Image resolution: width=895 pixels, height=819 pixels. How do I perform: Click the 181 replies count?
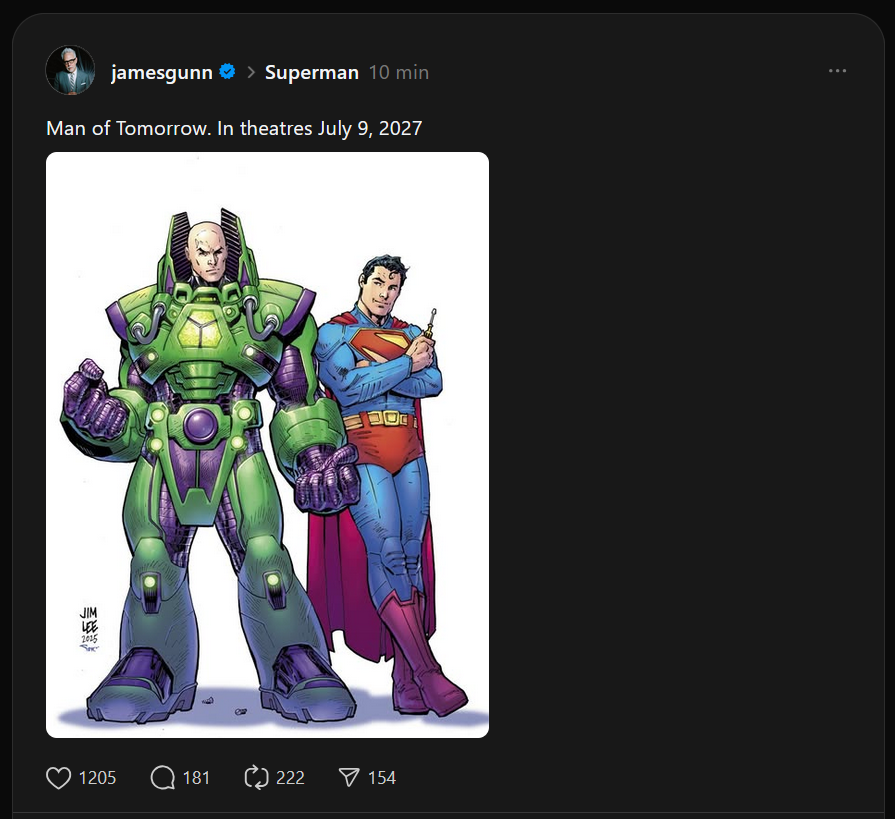pyautogui.click(x=196, y=777)
